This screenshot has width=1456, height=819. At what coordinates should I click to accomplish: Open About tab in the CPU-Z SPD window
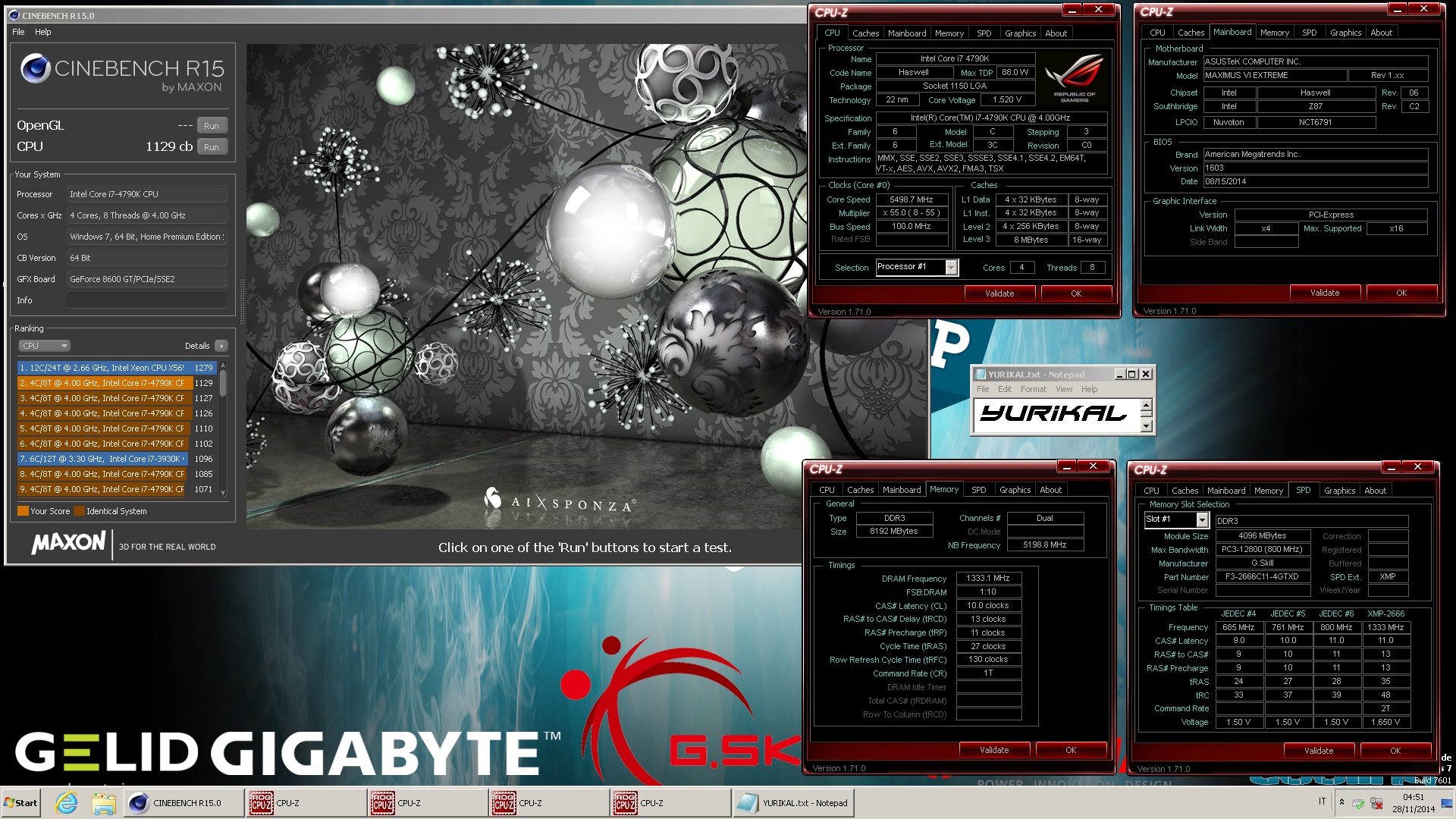pyautogui.click(x=1375, y=491)
